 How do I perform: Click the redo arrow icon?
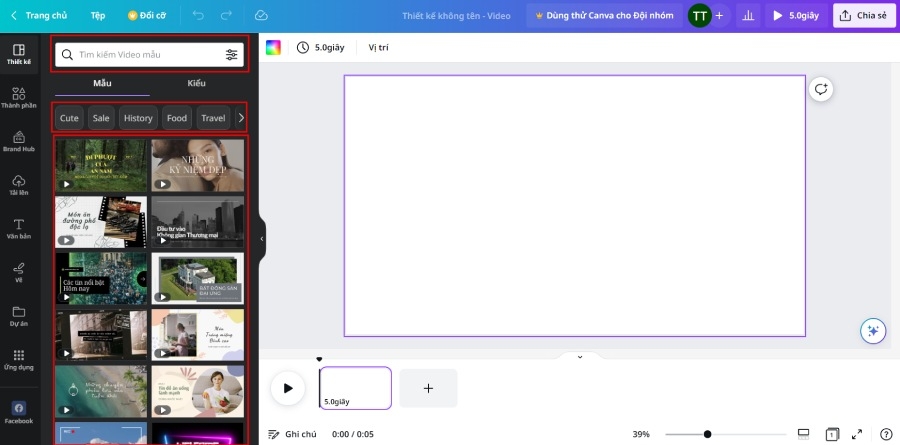coord(227,16)
